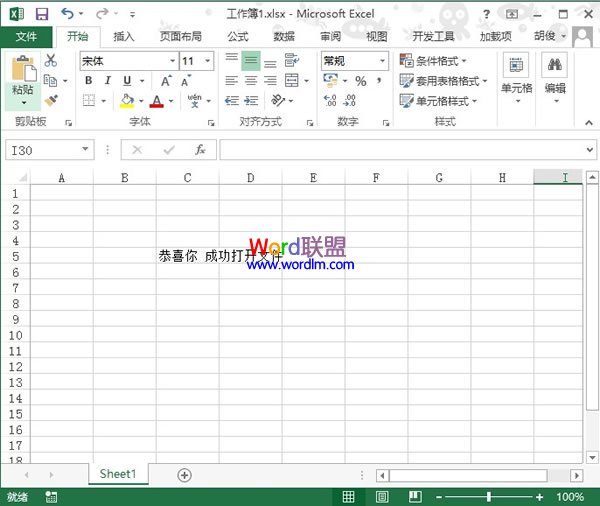The height and width of the screenshot is (506, 600).
Task: Toggle align text left
Action: pyautogui.click(x=232, y=80)
